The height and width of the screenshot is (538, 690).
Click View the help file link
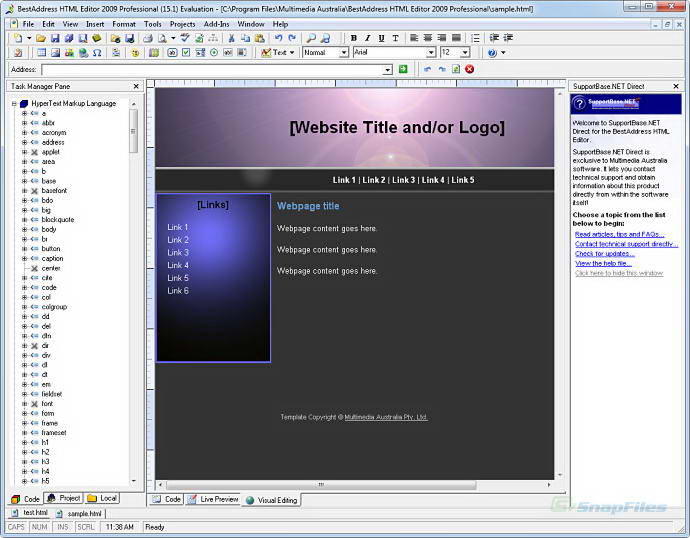coord(603,264)
